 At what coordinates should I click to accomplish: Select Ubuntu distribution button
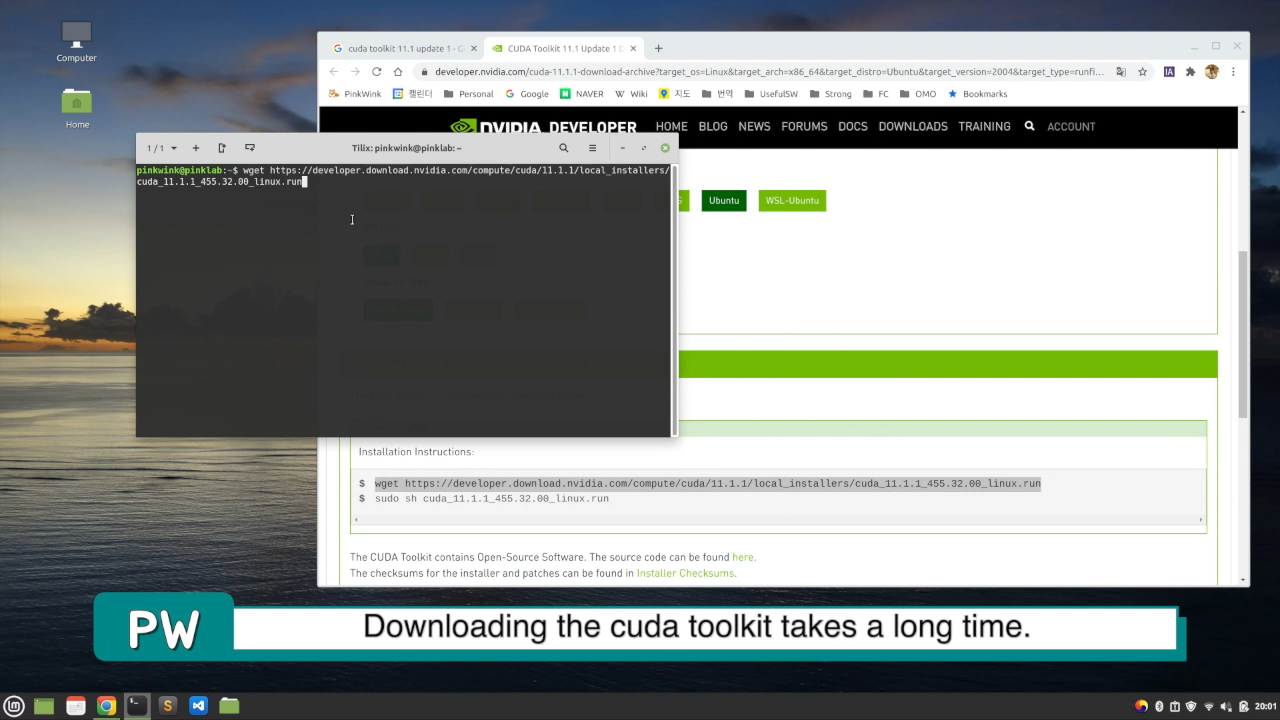pos(724,201)
